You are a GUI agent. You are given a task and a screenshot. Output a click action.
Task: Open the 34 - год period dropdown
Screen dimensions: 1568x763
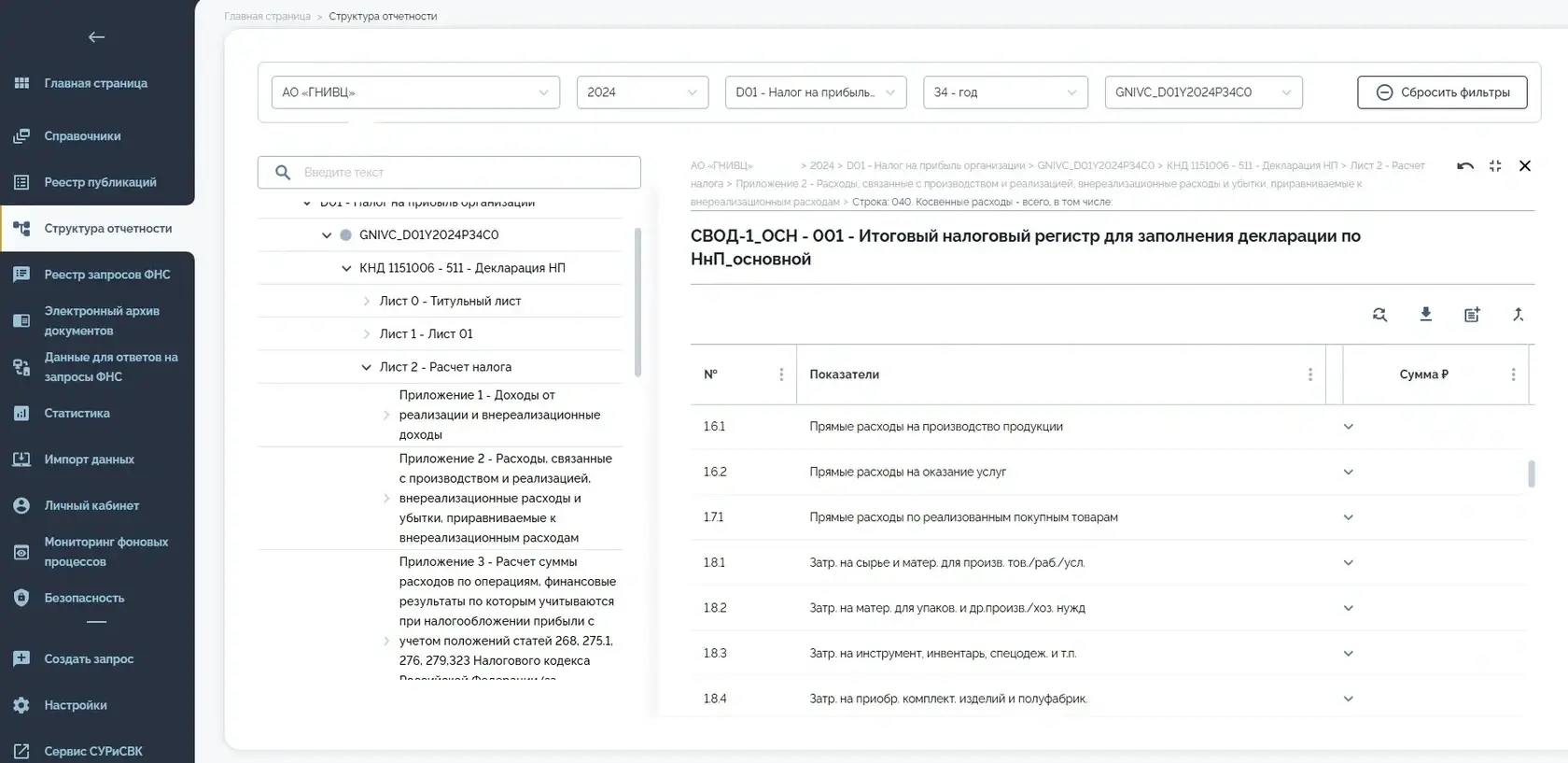1005,92
